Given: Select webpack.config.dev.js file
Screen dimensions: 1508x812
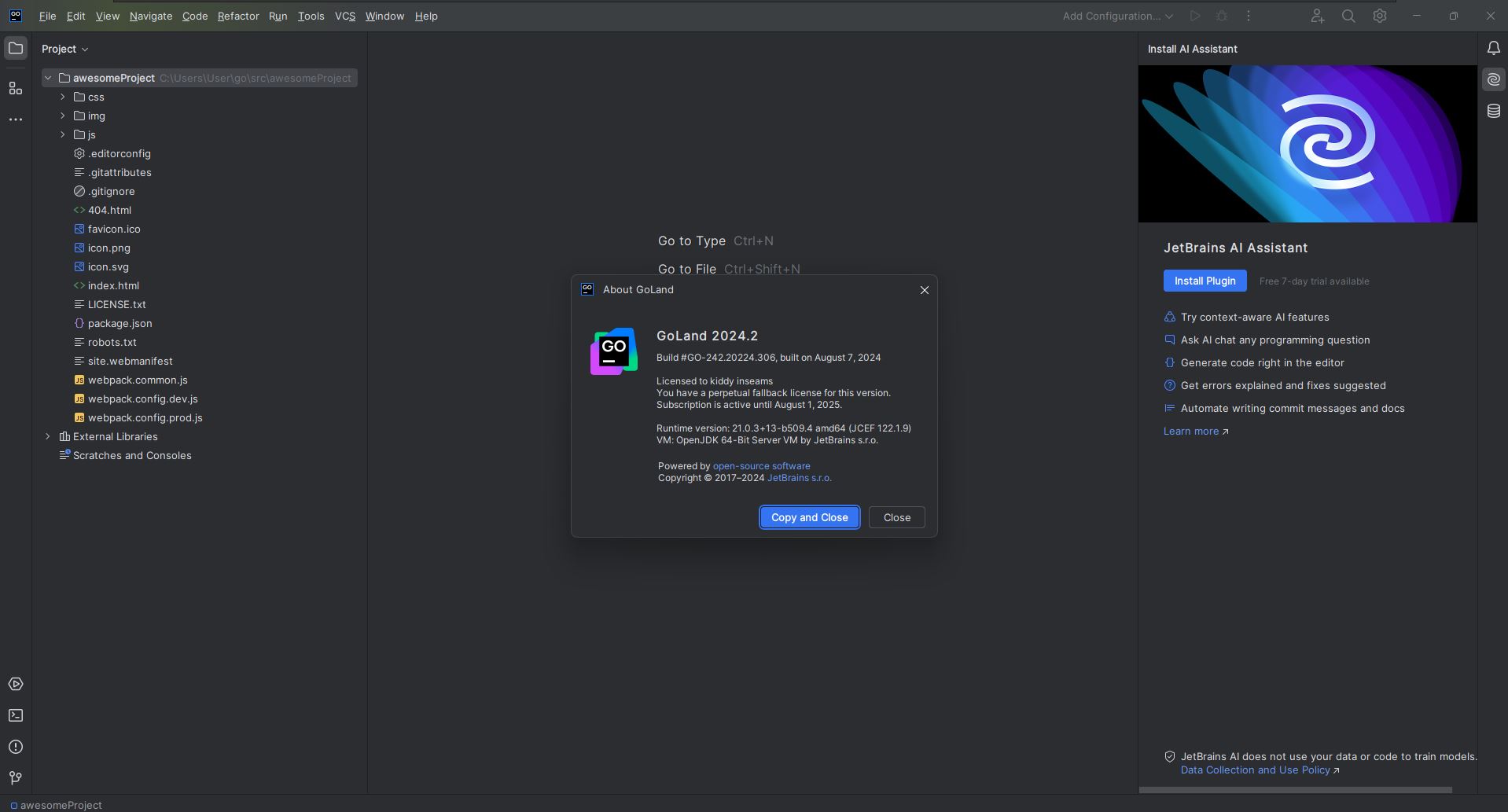Looking at the screenshot, I should click(142, 399).
